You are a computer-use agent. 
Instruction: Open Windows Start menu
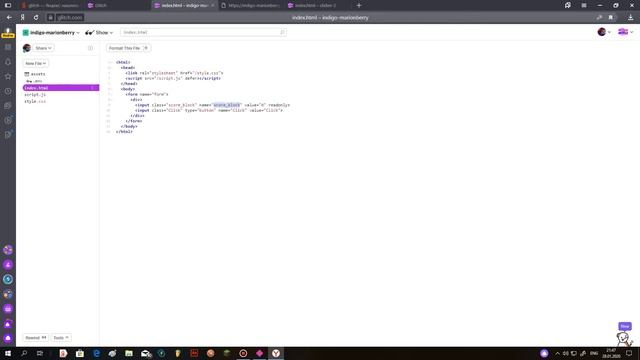[8, 353]
